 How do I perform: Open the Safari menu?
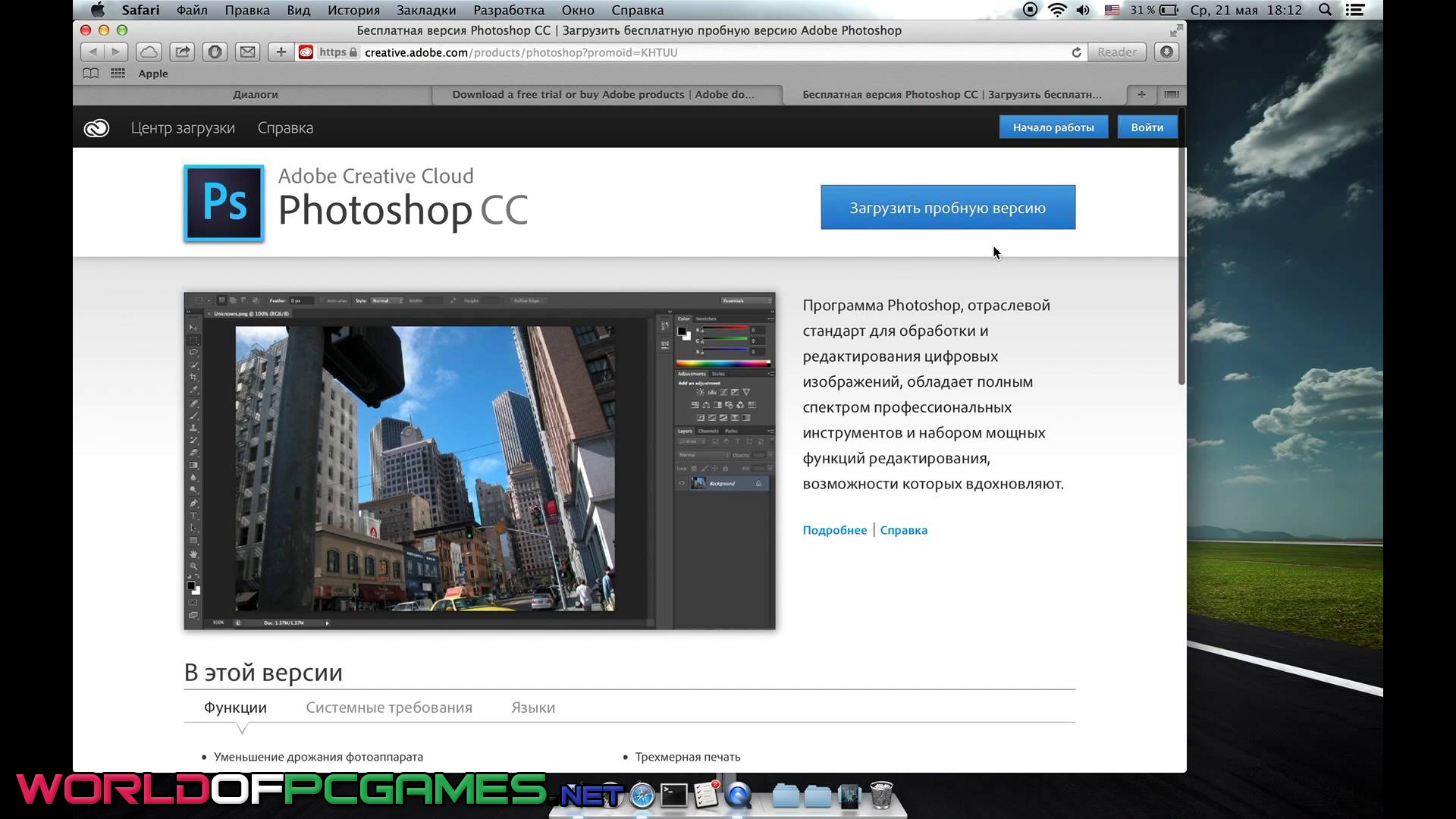[x=140, y=10]
